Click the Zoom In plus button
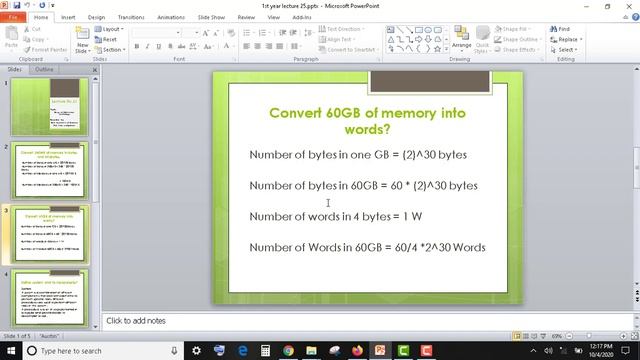The image size is (640, 360). point(623,336)
